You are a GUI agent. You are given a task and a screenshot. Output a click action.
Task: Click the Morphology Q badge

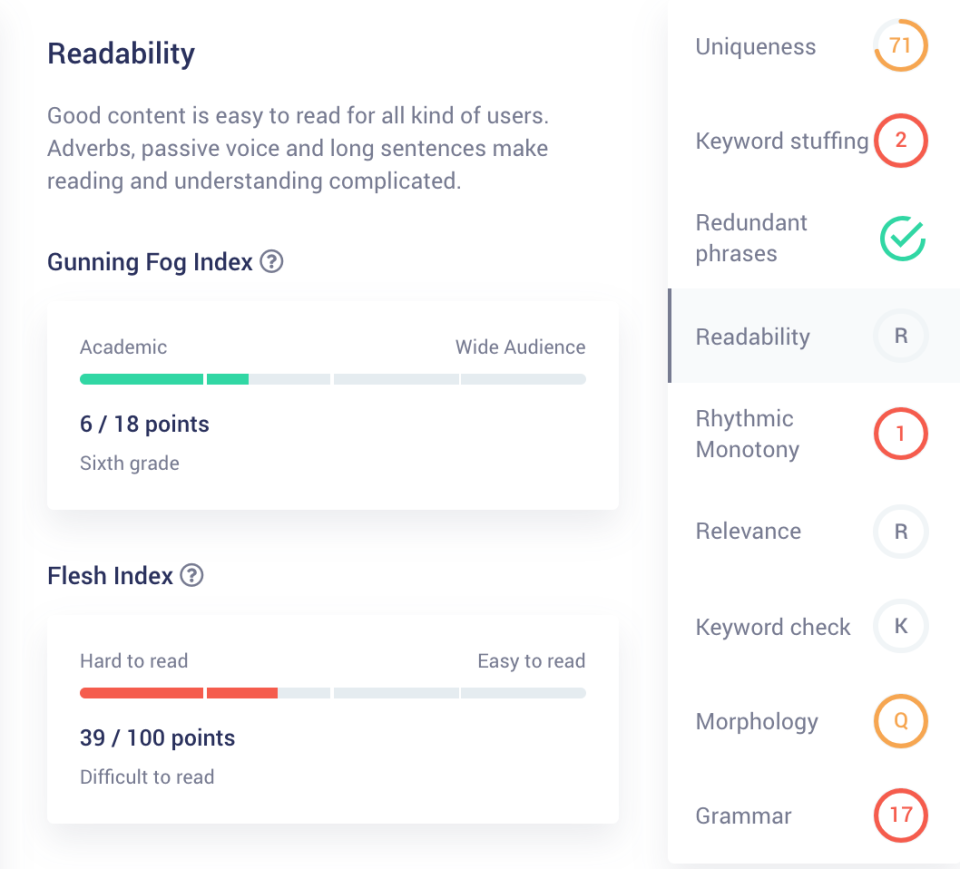coord(901,722)
